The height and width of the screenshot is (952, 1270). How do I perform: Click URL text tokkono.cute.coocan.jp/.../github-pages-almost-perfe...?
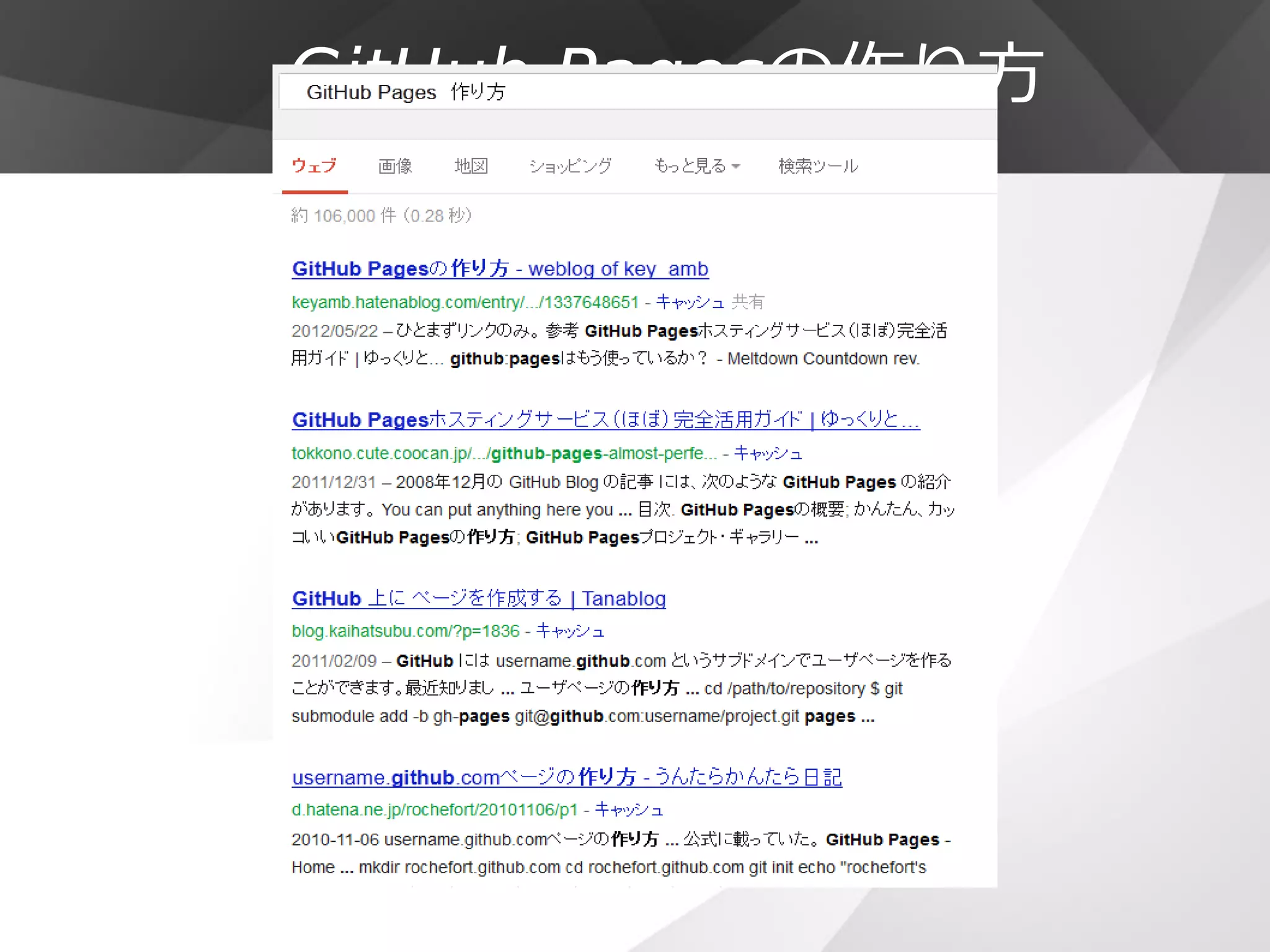pos(504,454)
